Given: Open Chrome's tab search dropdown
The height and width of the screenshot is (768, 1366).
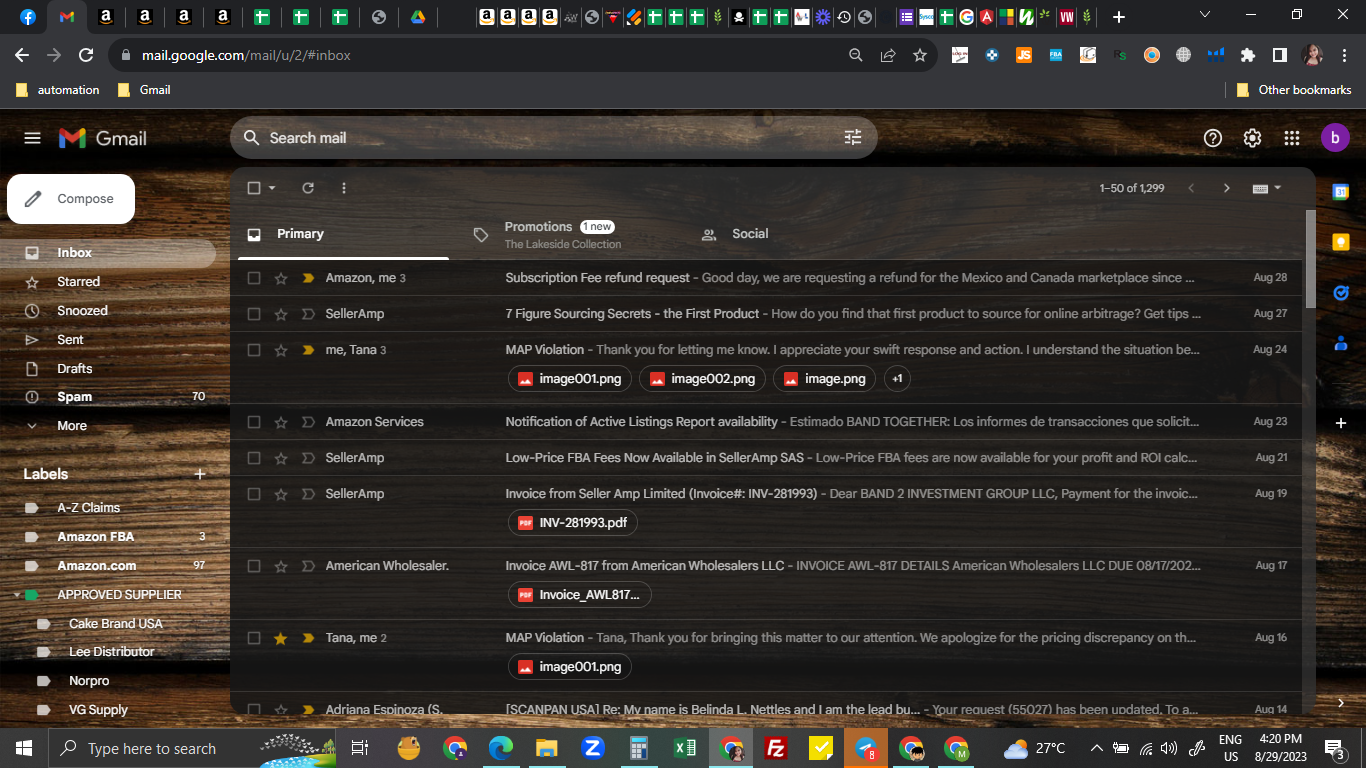Looking at the screenshot, I should (1204, 15).
